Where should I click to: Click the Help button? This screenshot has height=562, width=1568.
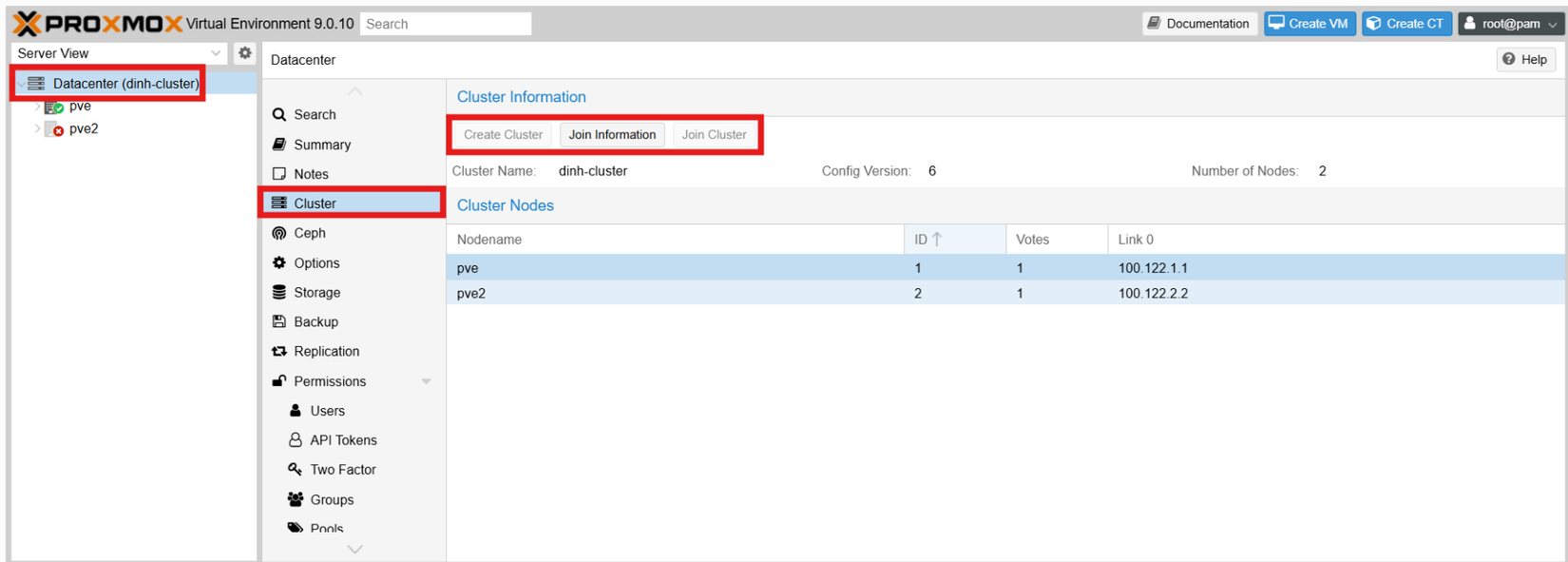click(x=1525, y=59)
